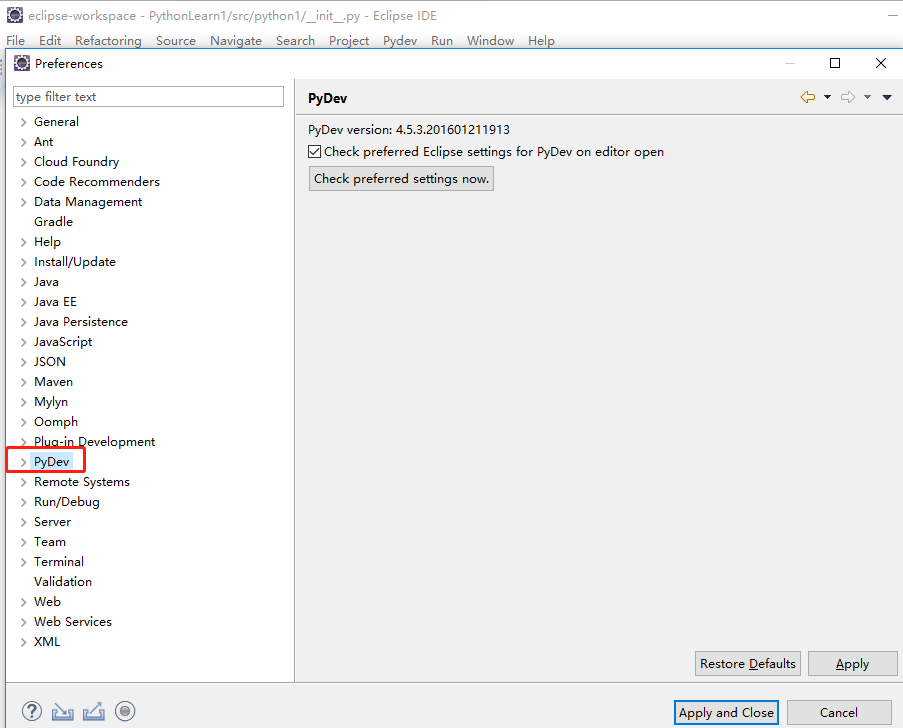This screenshot has width=903, height=728.
Task: Open the forward history dropdown arrow
Action: tap(867, 97)
